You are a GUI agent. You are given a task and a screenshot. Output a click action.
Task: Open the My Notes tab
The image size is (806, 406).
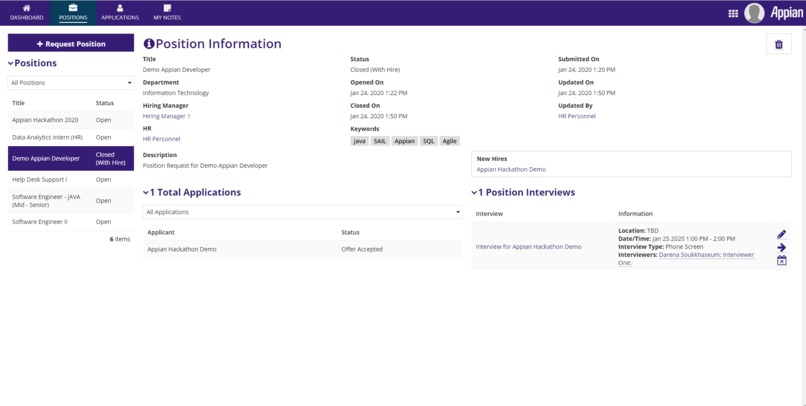pos(167,13)
